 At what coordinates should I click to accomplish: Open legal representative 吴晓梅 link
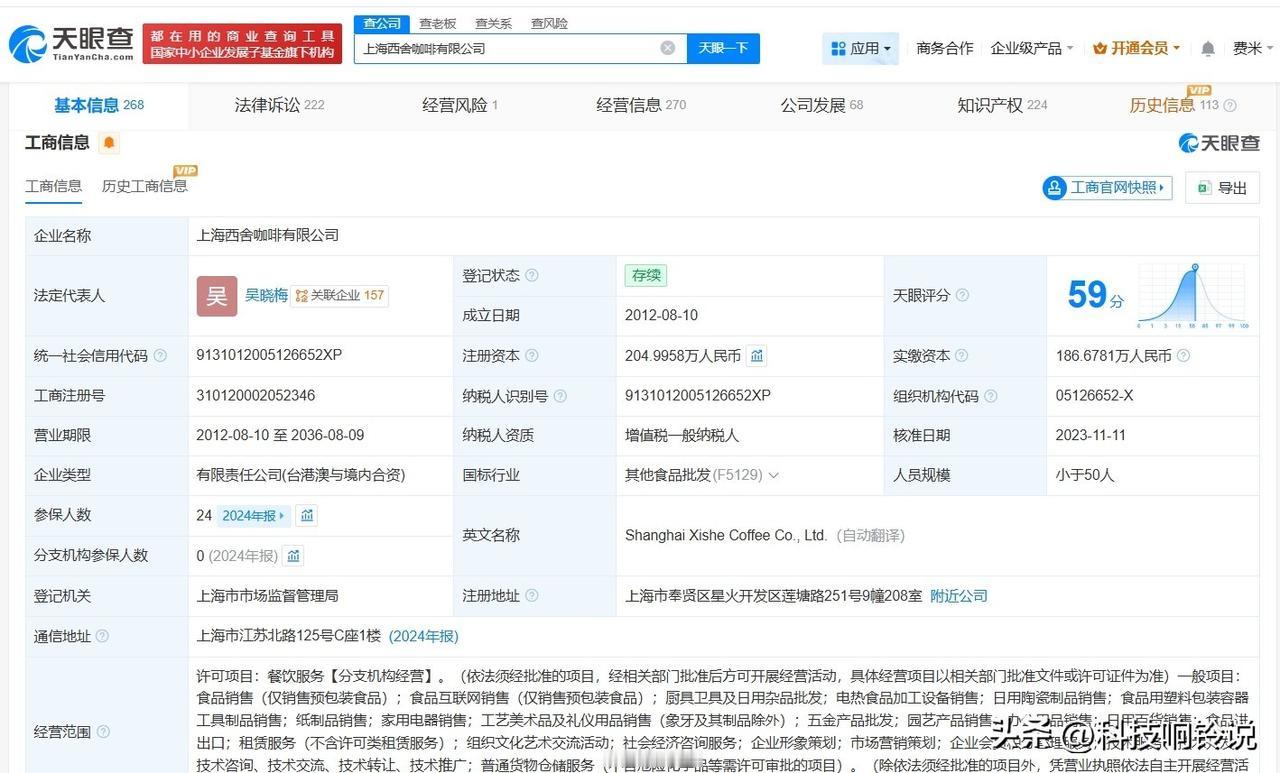pos(266,295)
